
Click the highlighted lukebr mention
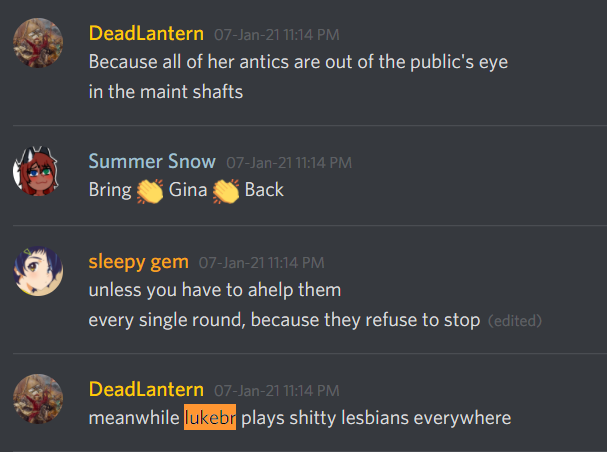(x=210, y=417)
